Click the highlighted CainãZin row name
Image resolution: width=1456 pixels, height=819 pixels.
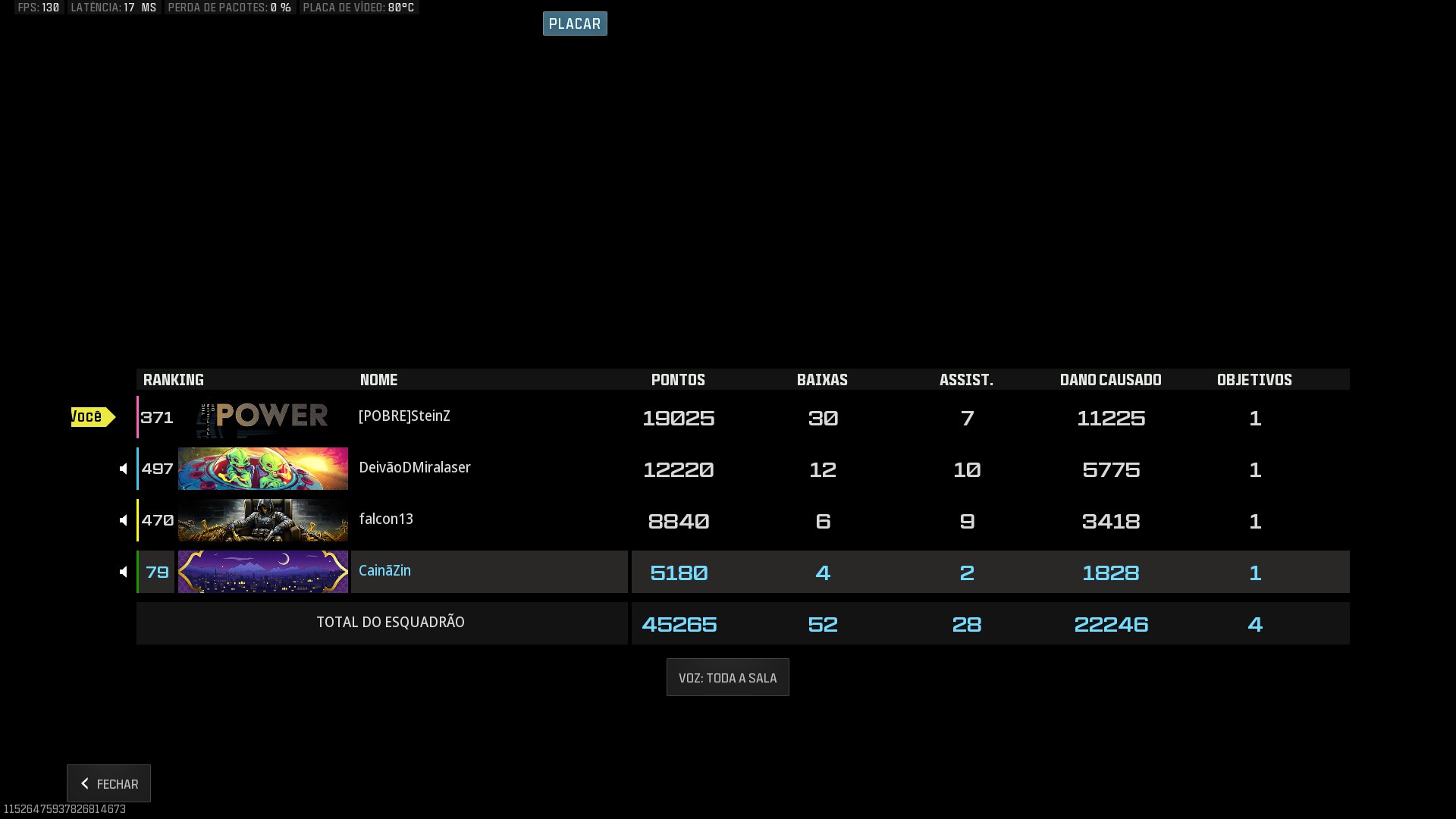point(384,571)
